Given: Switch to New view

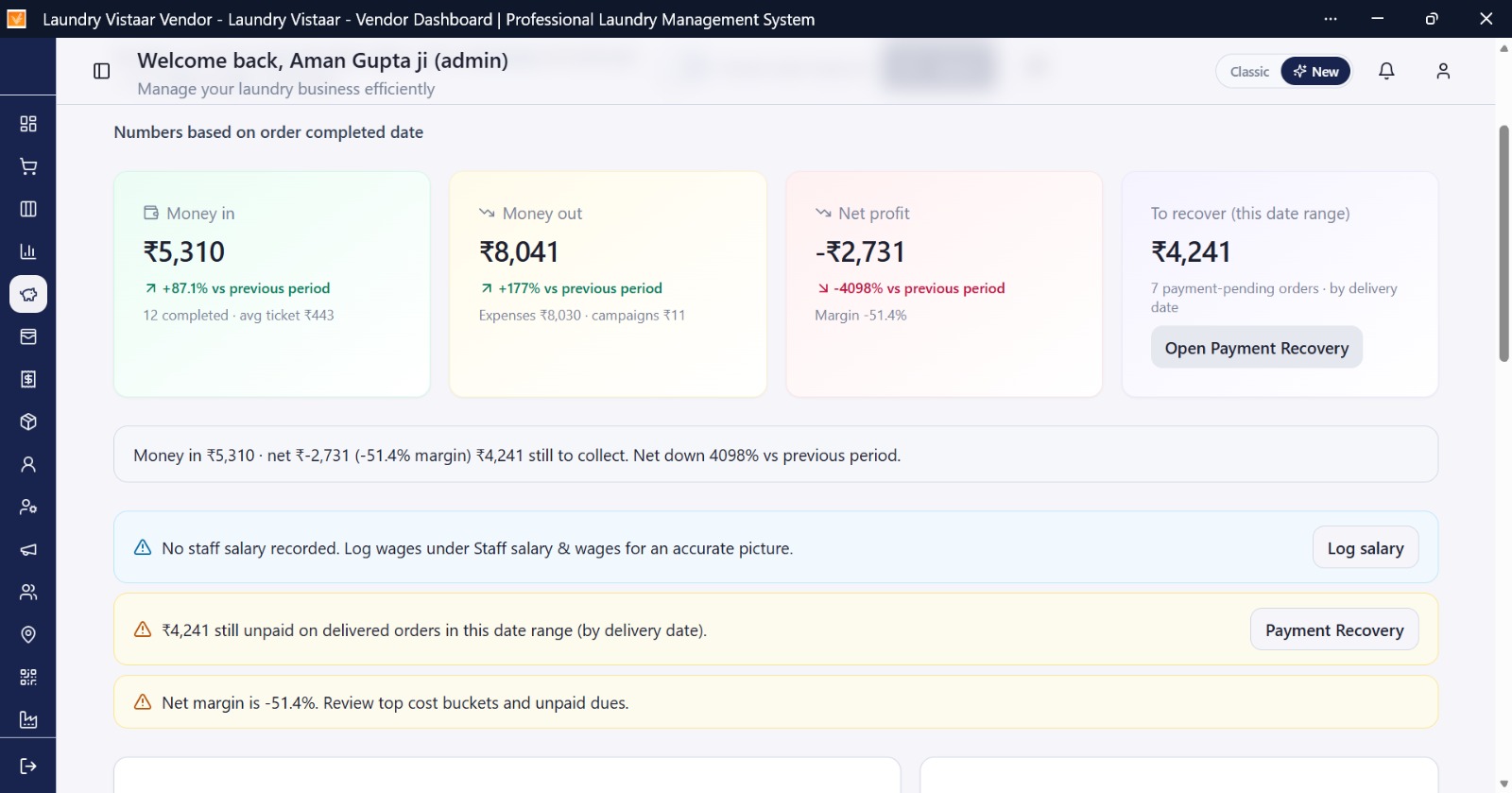Looking at the screenshot, I should pyautogui.click(x=1315, y=72).
